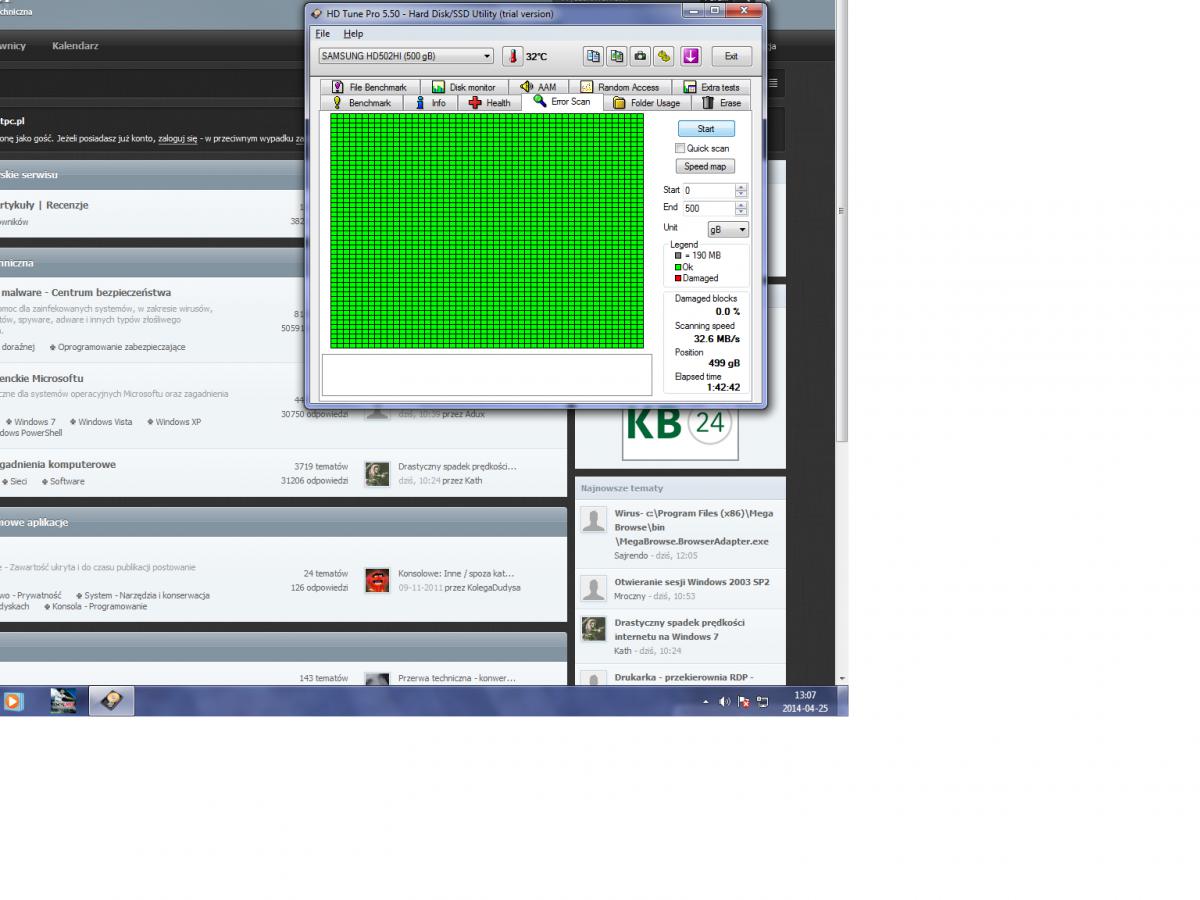Open the File menu in HD Tune
The height and width of the screenshot is (900, 1200).
click(322, 34)
